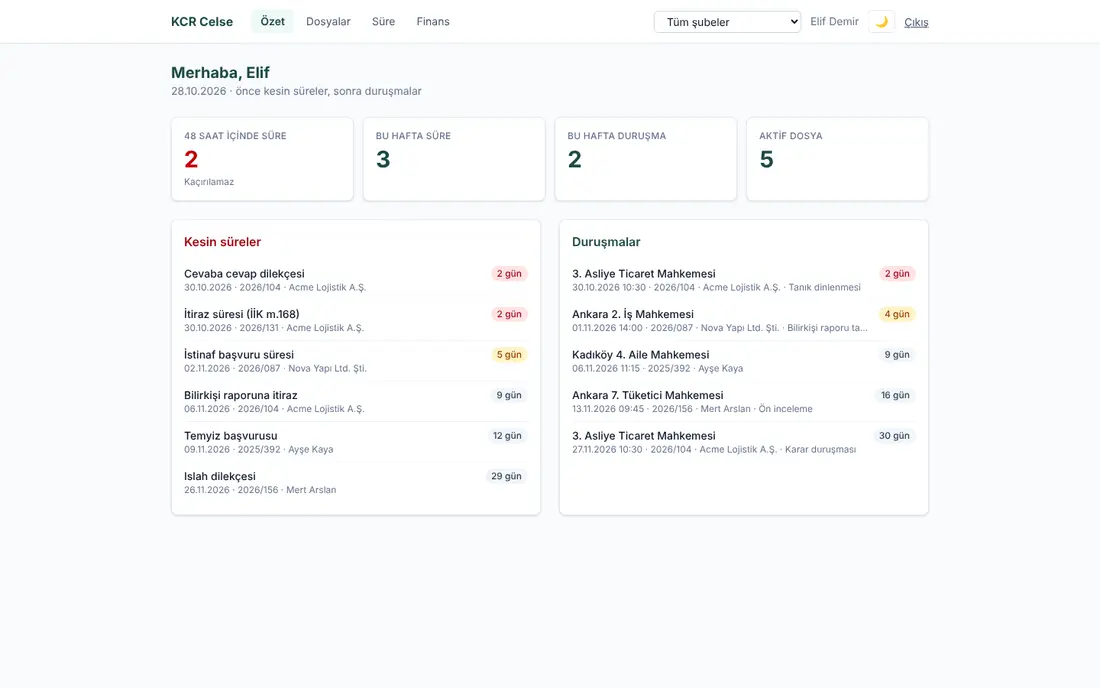This screenshot has width=1100, height=688.
Task: Select the Aktif Dosya card
Action: 837,159
